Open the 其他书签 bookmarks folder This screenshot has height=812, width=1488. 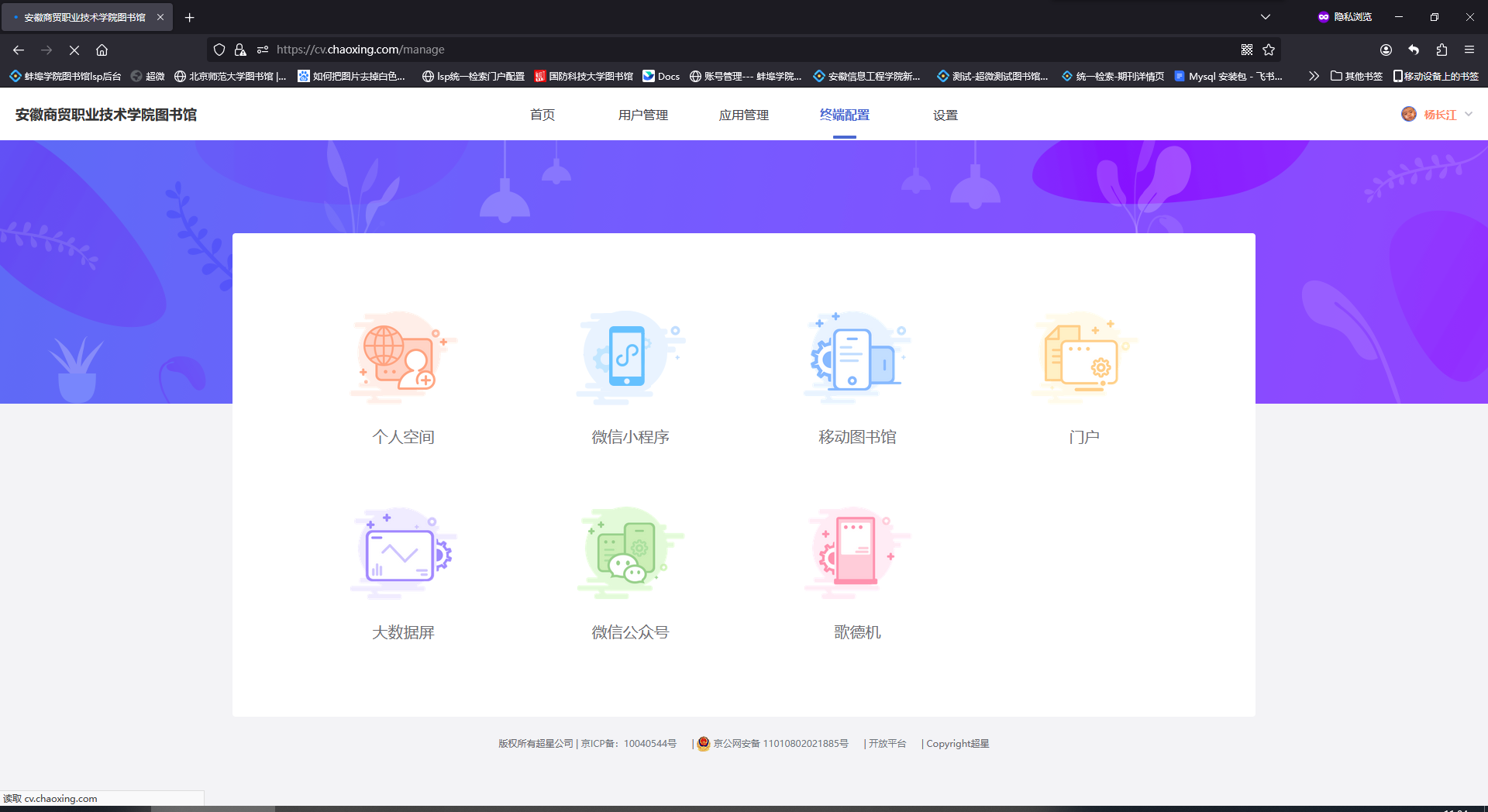1356,76
